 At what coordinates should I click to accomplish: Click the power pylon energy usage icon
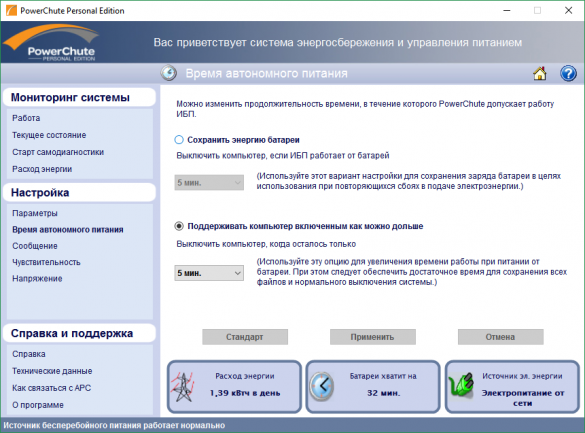(x=183, y=387)
